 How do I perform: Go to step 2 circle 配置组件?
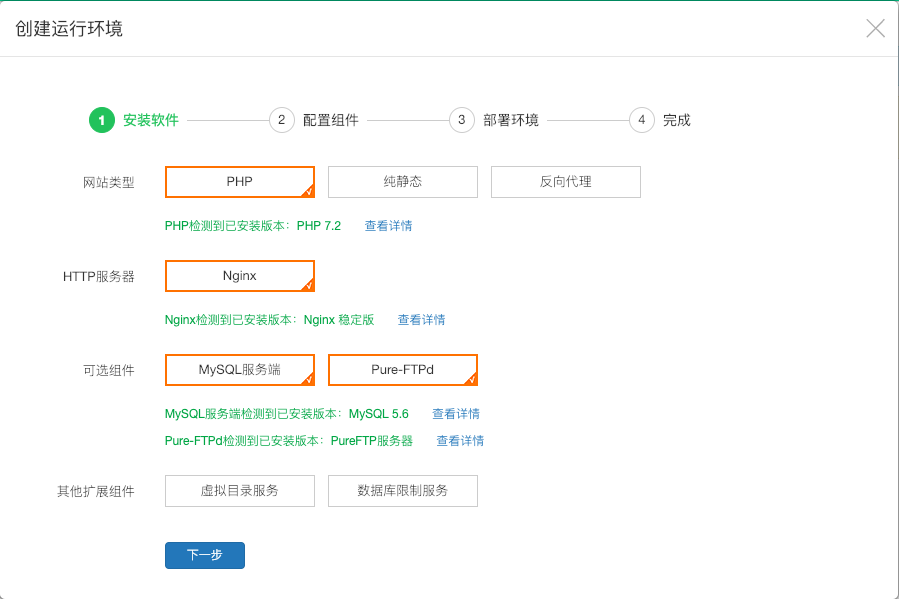pos(282,120)
